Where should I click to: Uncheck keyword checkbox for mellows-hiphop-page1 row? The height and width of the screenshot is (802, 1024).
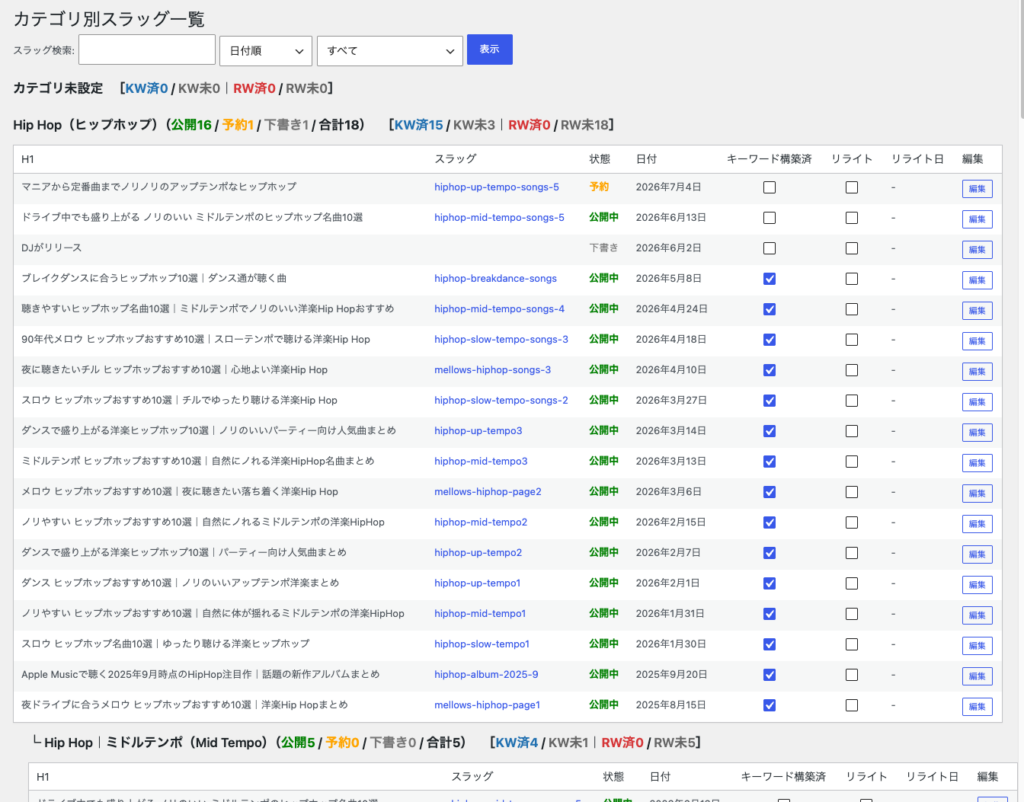(x=769, y=705)
